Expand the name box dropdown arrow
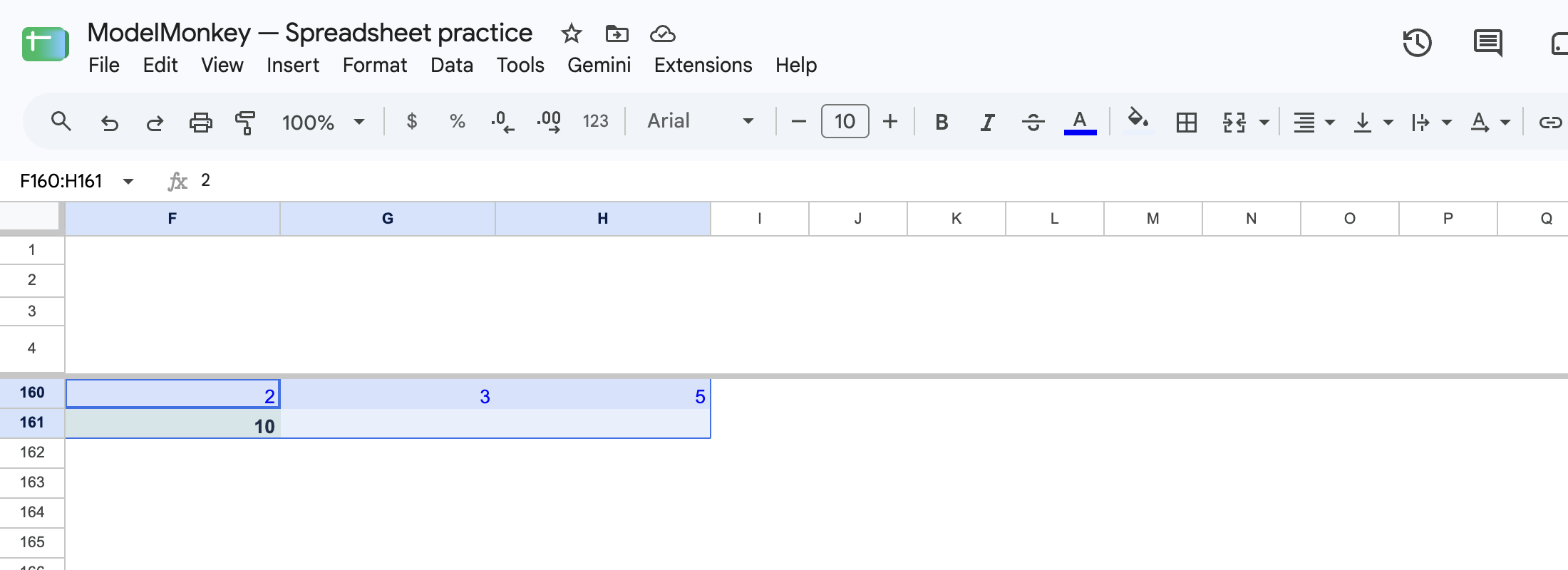Image resolution: width=1568 pixels, height=570 pixels. click(128, 181)
